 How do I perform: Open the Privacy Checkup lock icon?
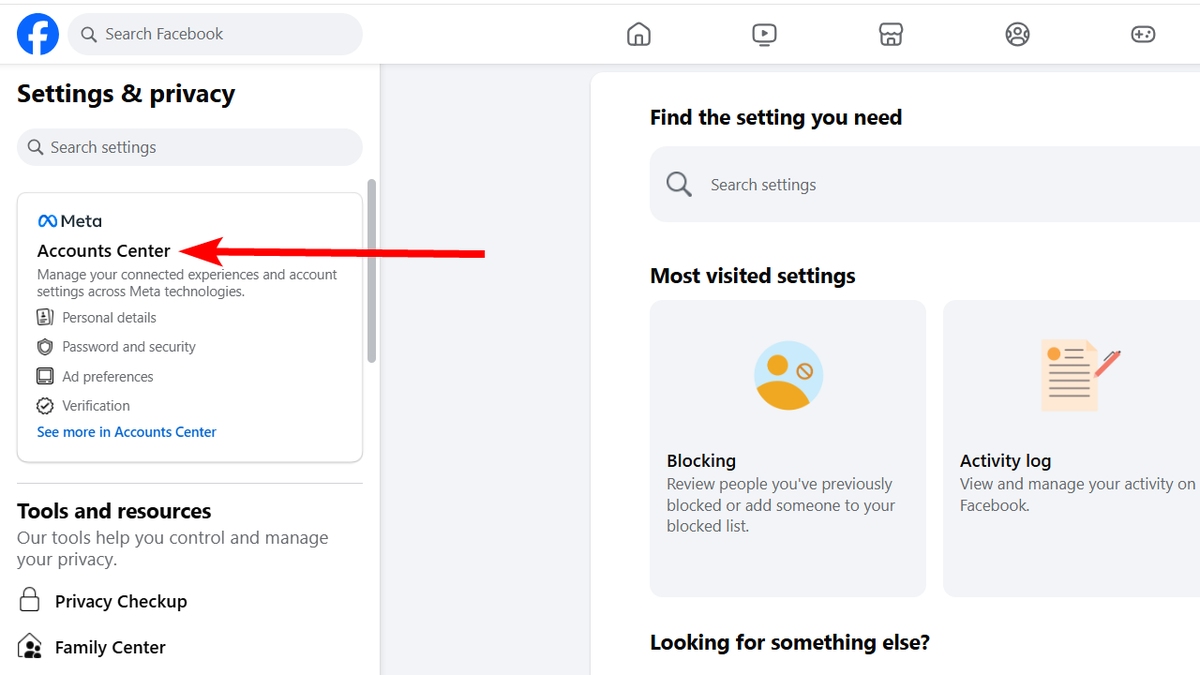(31, 600)
